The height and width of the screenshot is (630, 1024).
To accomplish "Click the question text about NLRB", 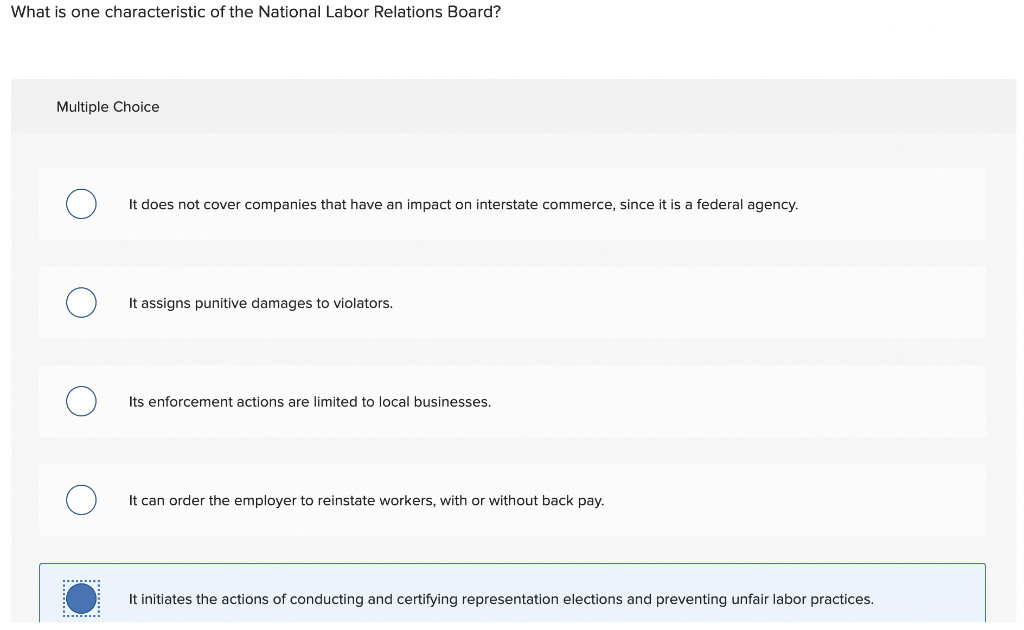I will 255,12.
